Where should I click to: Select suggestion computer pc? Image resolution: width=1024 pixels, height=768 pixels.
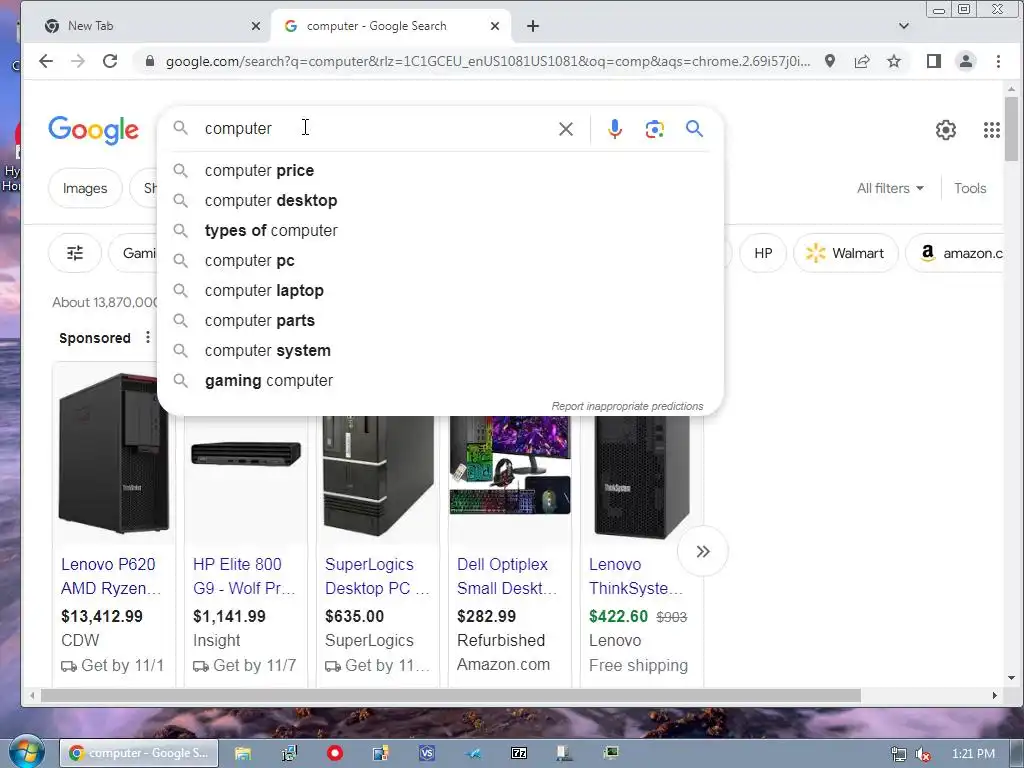[x=440, y=261]
